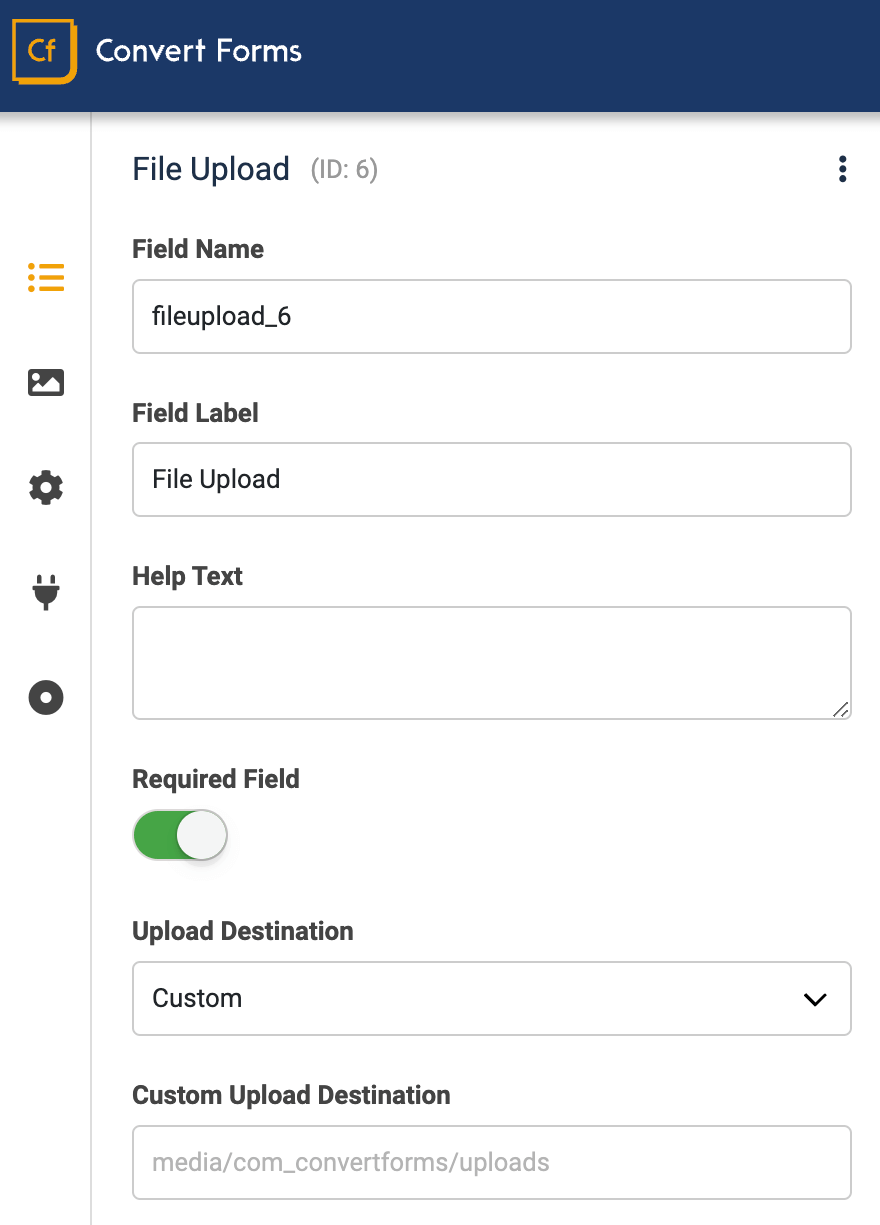This screenshot has height=1225, width=880.
Task: Select the Custom Upload Destination field
Action: 491,1162
